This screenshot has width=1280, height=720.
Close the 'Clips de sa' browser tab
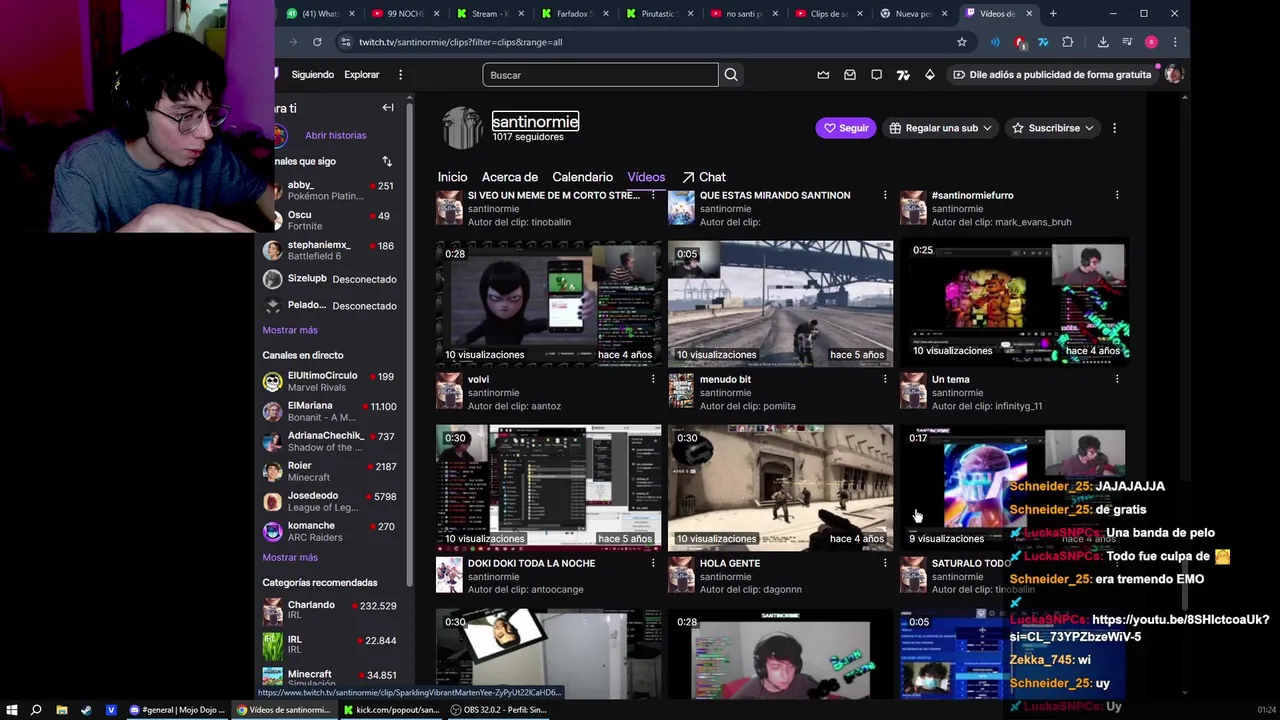pos(859,13)
